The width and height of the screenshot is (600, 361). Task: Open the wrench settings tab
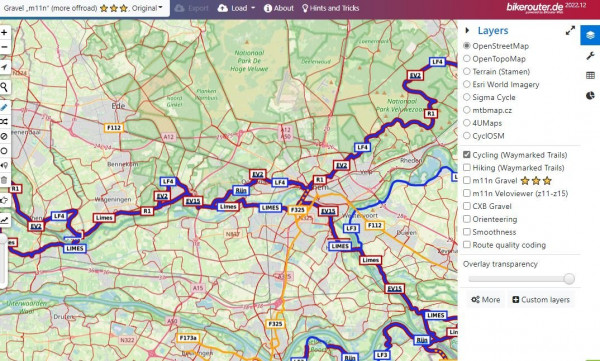tap(590, 56)
